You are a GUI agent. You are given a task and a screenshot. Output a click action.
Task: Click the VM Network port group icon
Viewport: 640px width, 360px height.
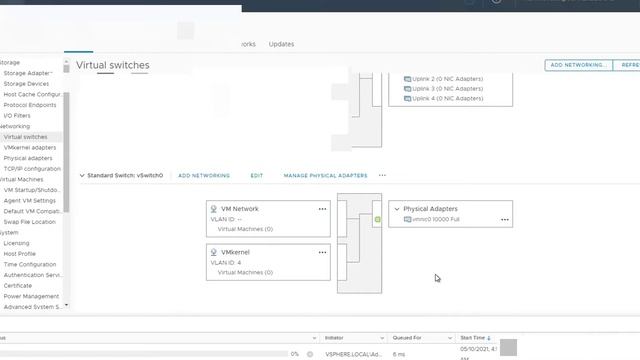coord(213,209)
